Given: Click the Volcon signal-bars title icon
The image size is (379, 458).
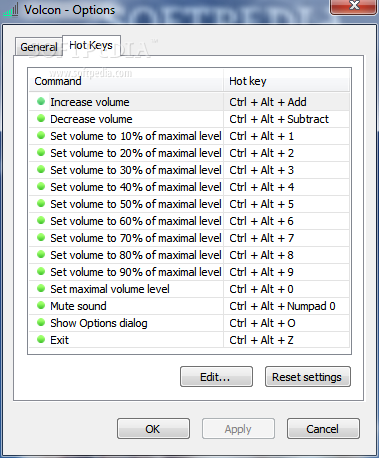Looking at the screenshot, I should coord(11,10).
